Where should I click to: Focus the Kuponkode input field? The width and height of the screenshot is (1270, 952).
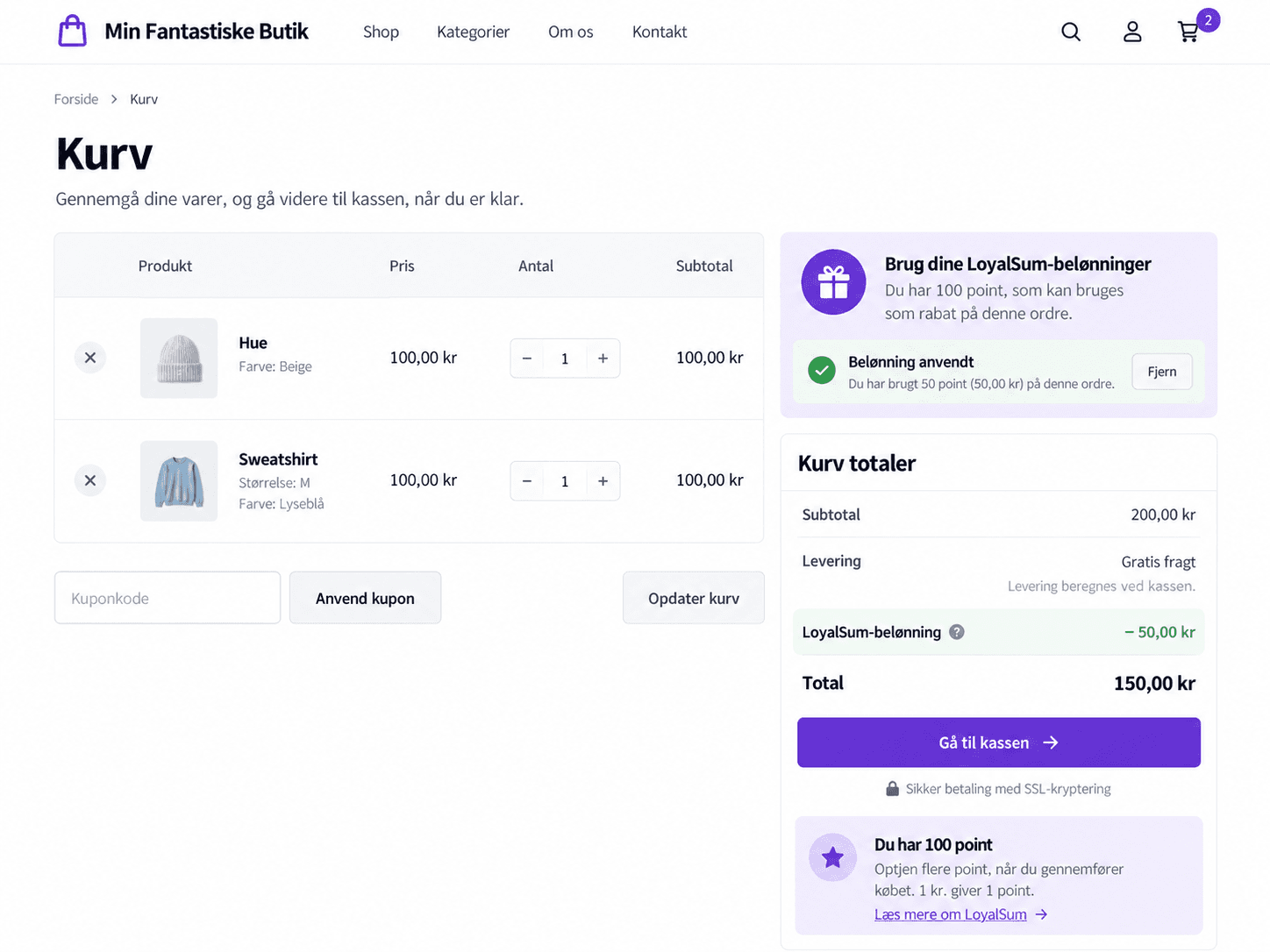coord(168,598)
